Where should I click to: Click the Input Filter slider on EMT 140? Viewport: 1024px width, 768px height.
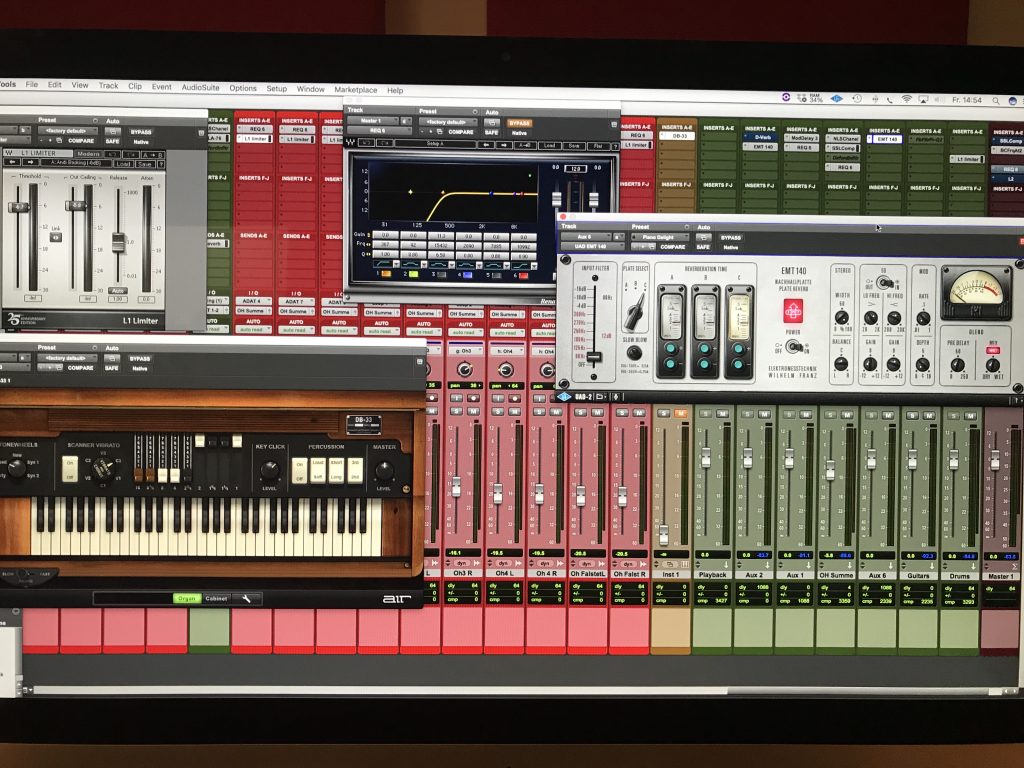pos(593,355)
